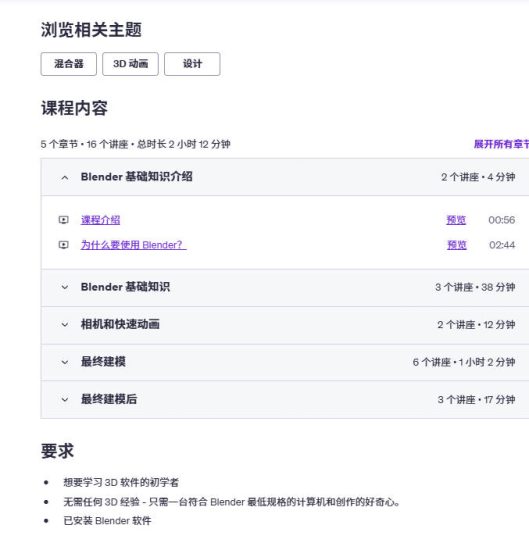Image resolution: width=529 pixels, height=550 pixels.
Task: Open the 为什么要使用 Blender? lecture link
Action: pos(133,245)
